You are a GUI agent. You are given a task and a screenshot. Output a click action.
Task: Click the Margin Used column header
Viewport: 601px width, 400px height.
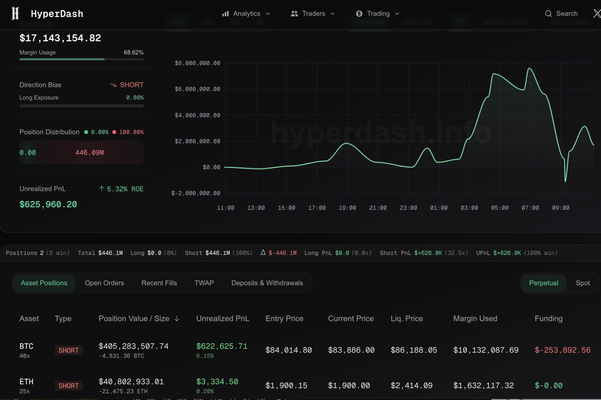coord(475,318)
